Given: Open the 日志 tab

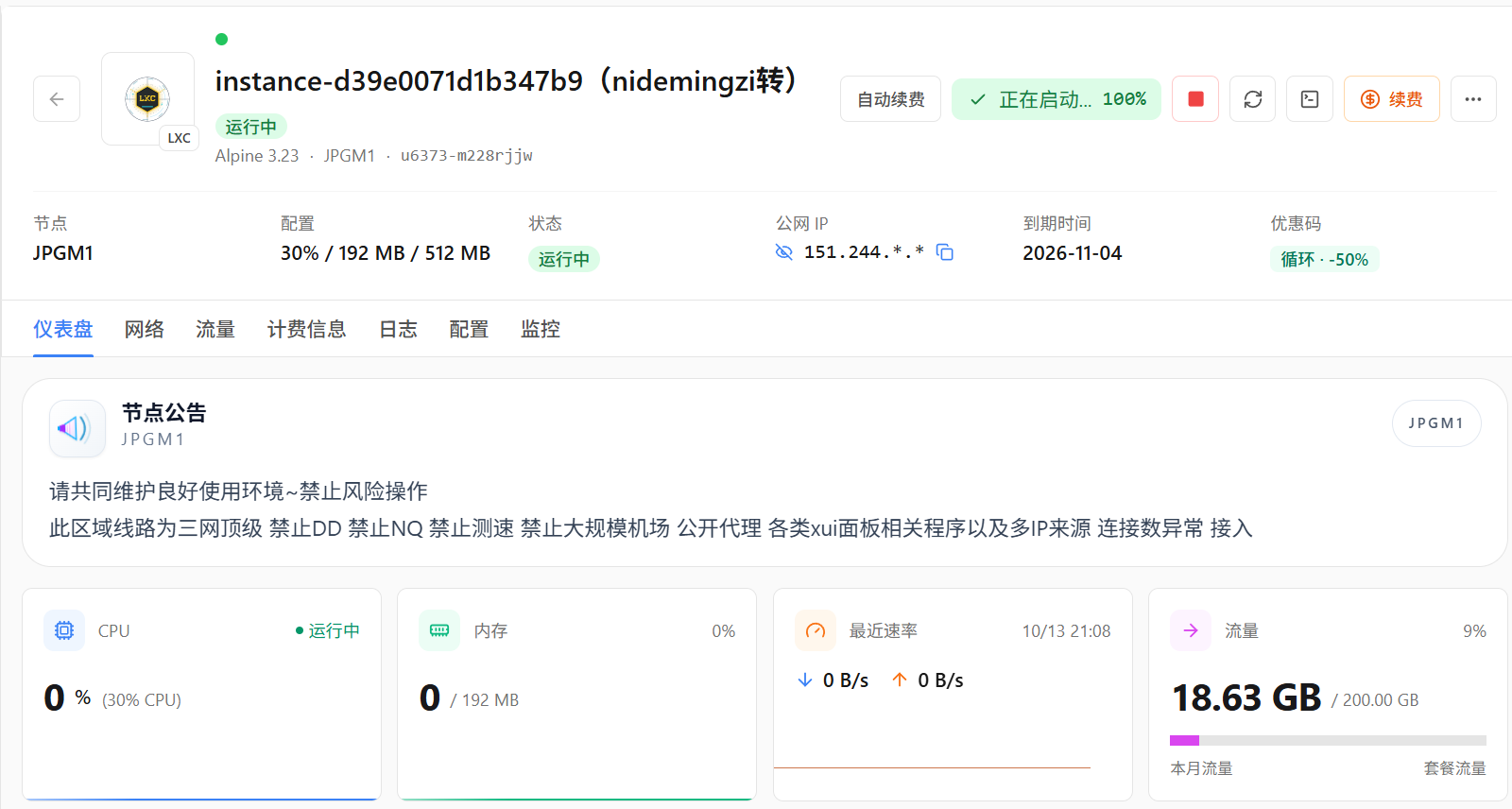Looking at the screenshot, I should coord(398,329).
